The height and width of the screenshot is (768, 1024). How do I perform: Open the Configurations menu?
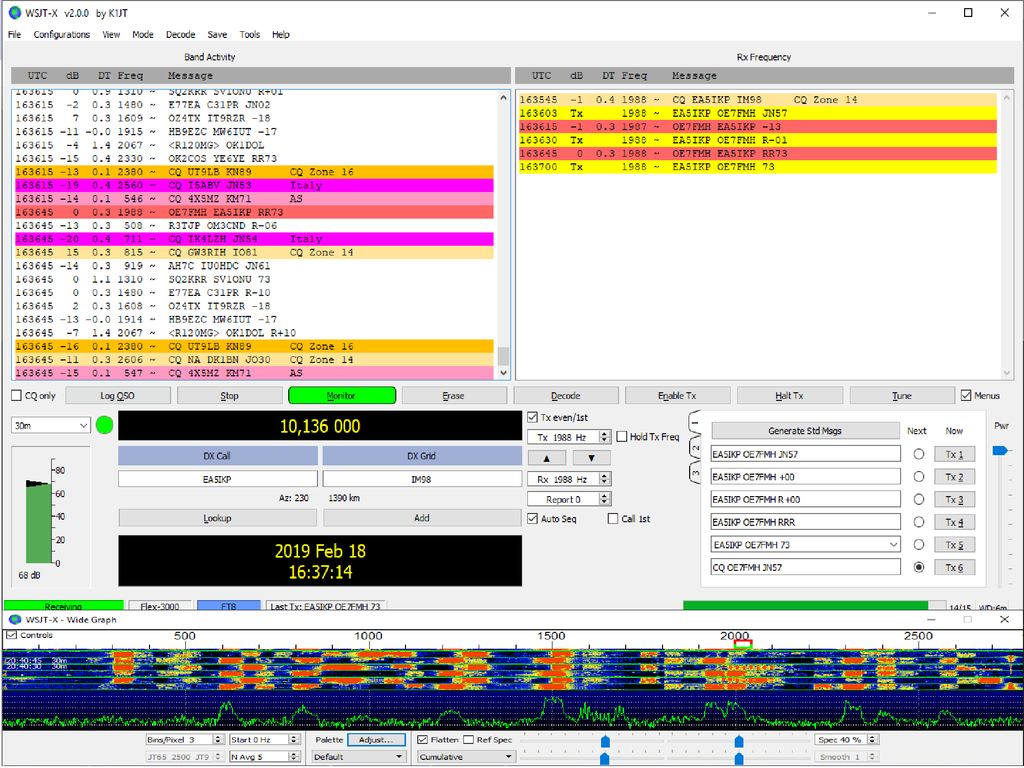61,35
